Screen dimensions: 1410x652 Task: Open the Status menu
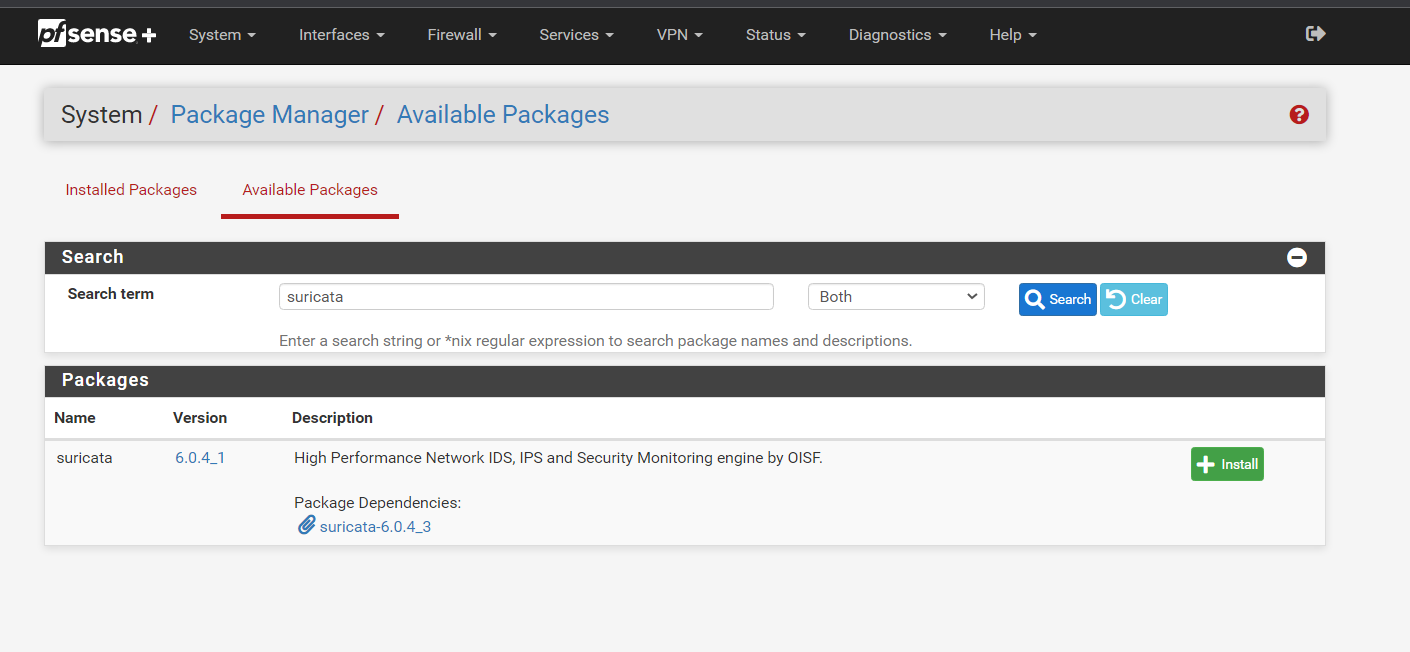[x=775, y=34]
